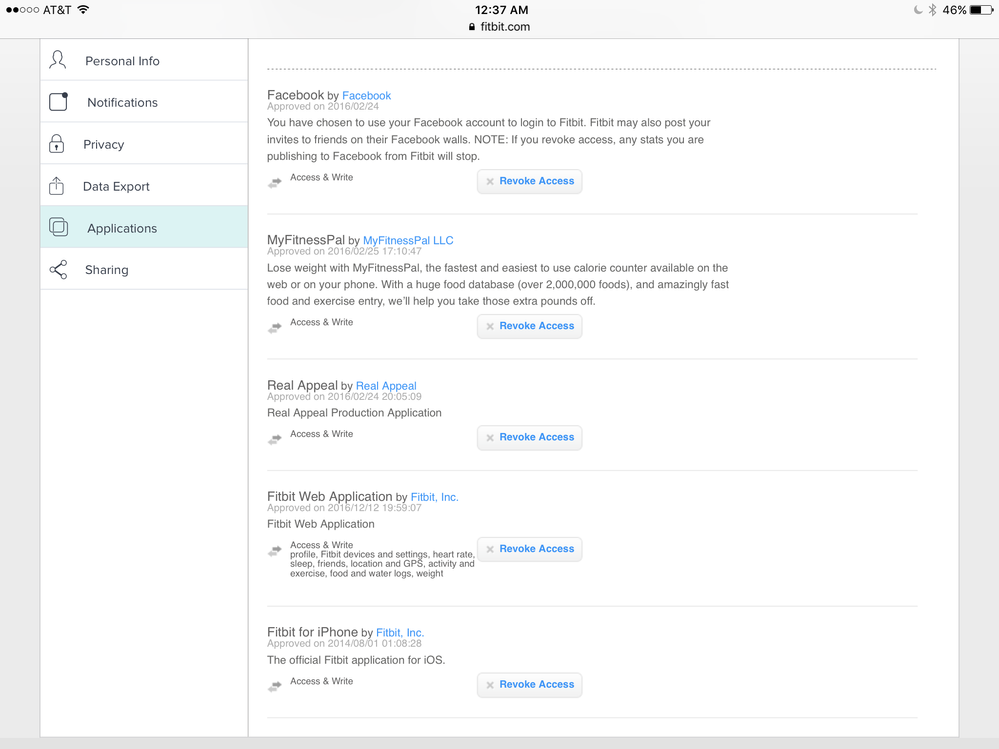Click the permission scope list under Fitbit Web Application
The height and width of the screenshot is (749, 999).
(x=382, y=564)
